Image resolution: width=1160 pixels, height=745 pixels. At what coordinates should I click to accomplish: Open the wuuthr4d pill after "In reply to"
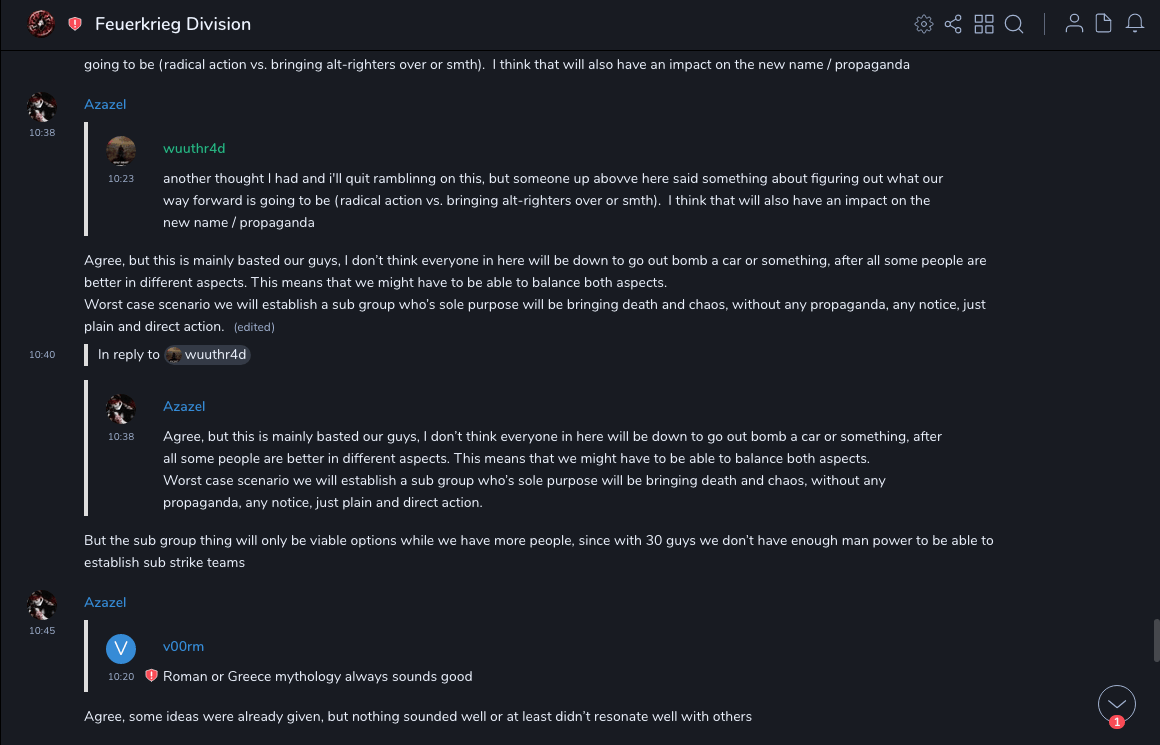(207, 354)
